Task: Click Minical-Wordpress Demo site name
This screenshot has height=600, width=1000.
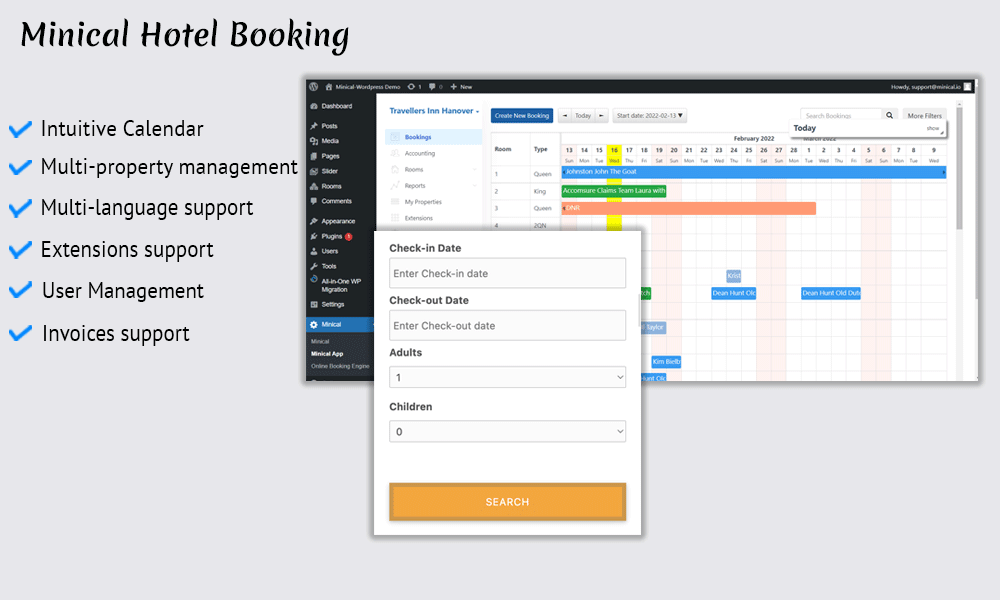Action: coord(368,87)
